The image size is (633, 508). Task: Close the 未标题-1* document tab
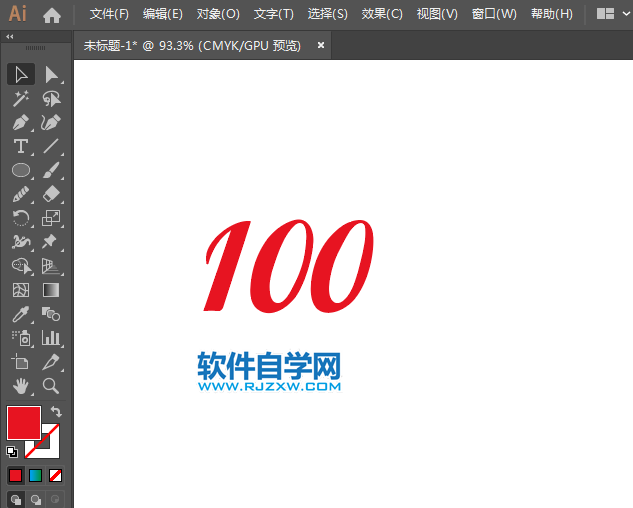click(x=321, y=45)
